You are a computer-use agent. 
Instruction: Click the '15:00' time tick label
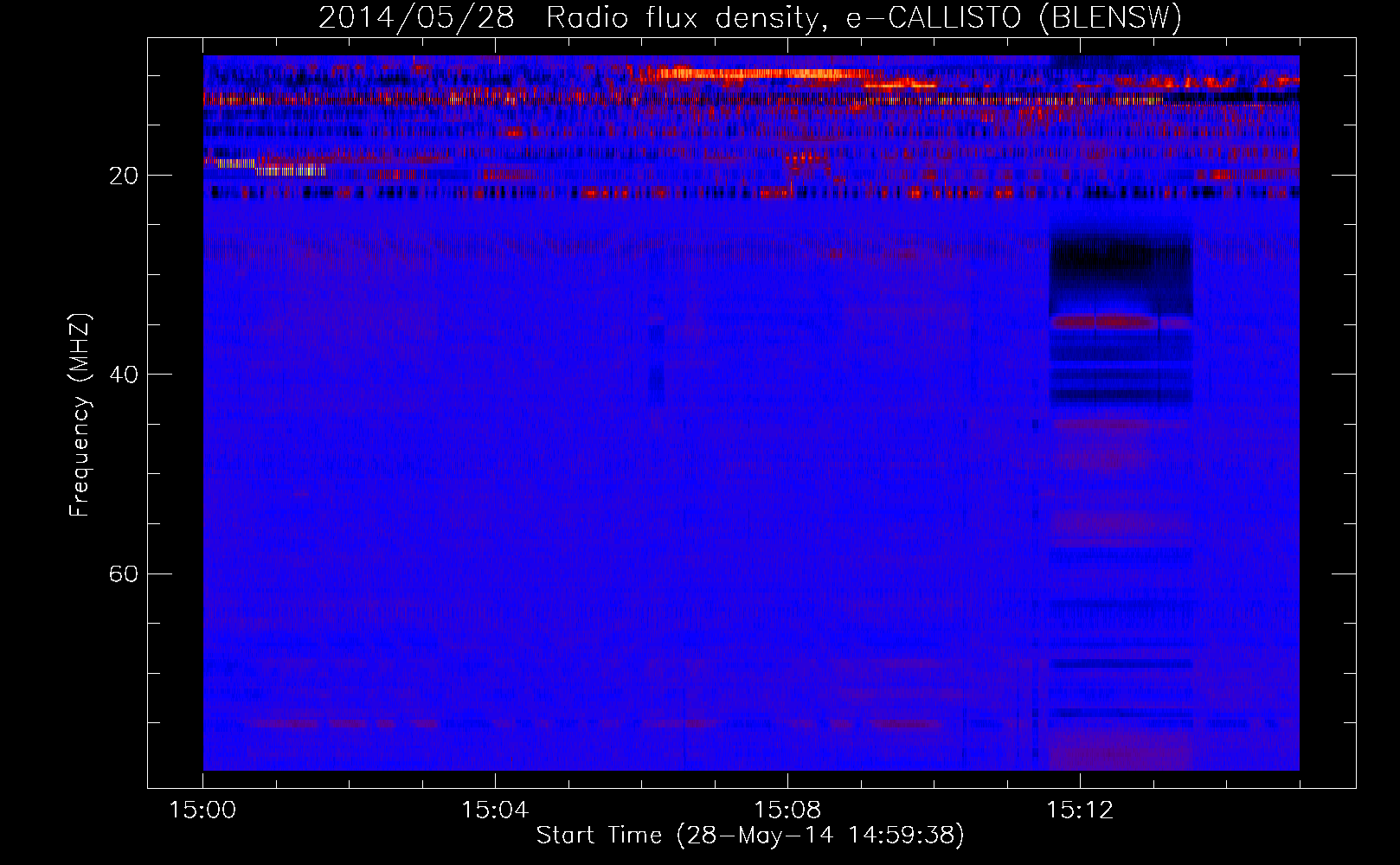202,811
